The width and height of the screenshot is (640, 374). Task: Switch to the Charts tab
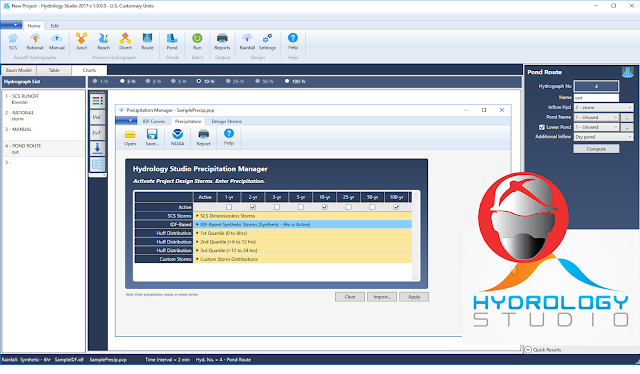(x=89, y=70)
